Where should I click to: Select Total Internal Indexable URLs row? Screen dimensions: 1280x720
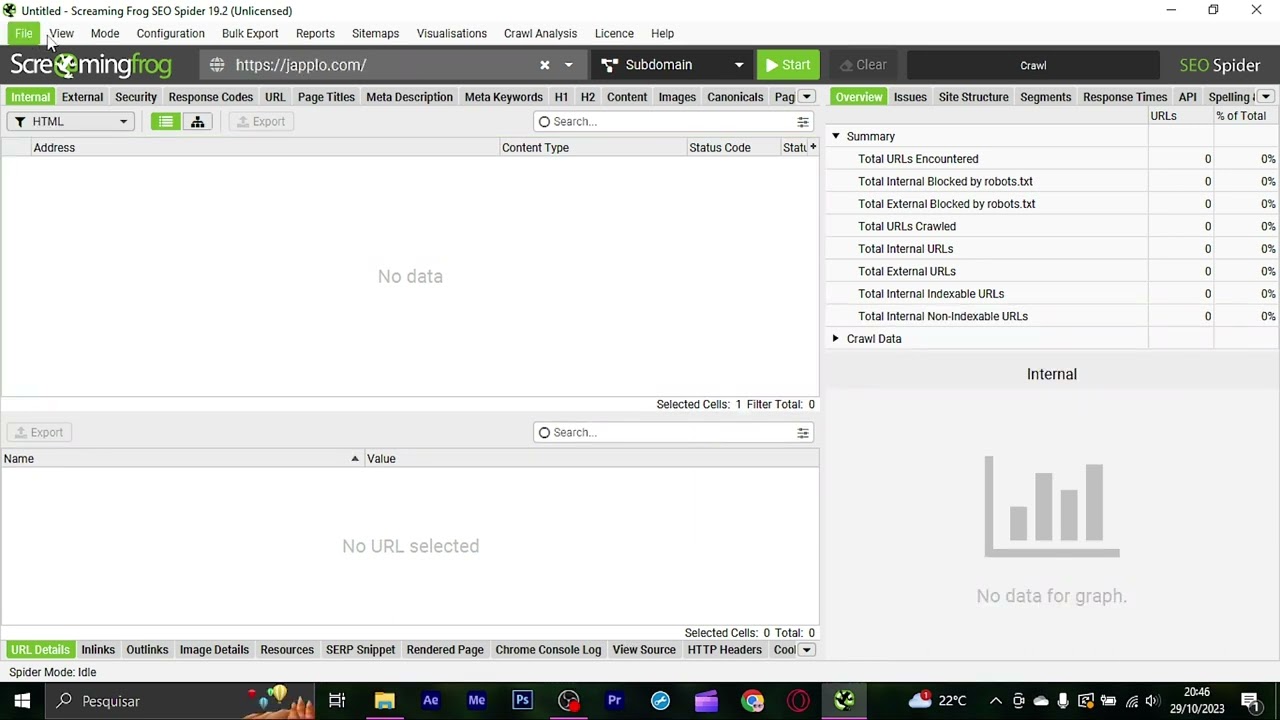click(x=1052, y=294)
